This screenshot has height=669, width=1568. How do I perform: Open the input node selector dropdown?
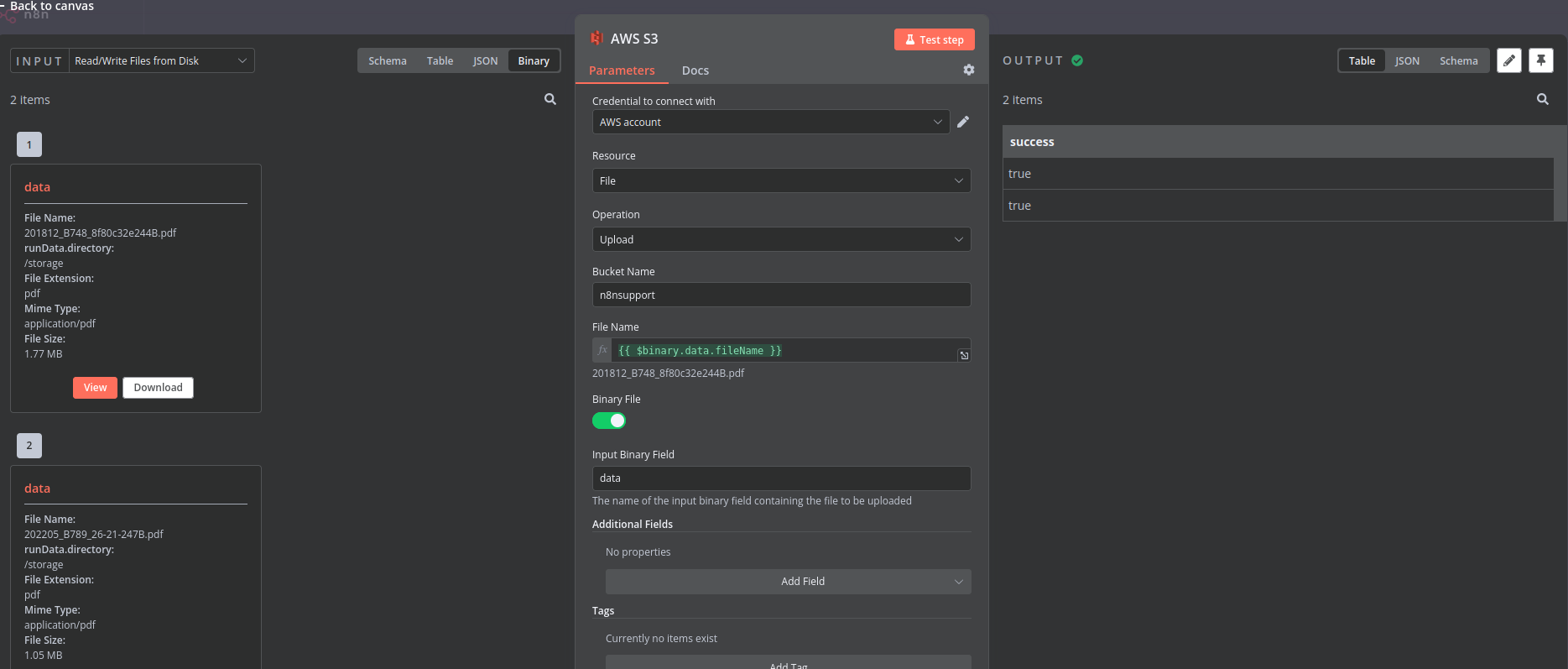[x=159, y=60]
